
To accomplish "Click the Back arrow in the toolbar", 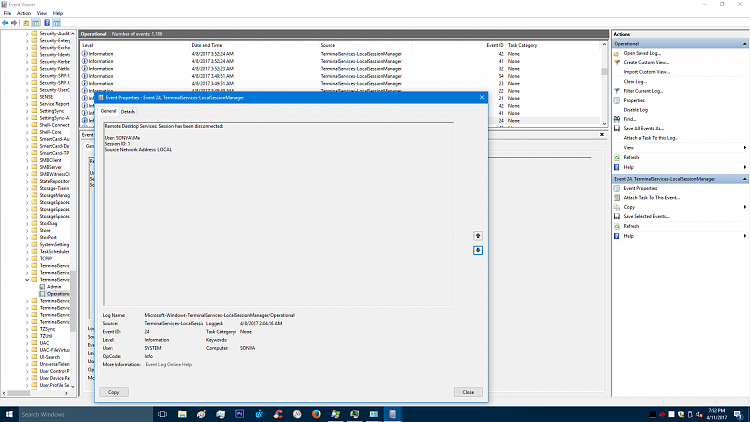I will pyautogui.click(x=5, y=23).
